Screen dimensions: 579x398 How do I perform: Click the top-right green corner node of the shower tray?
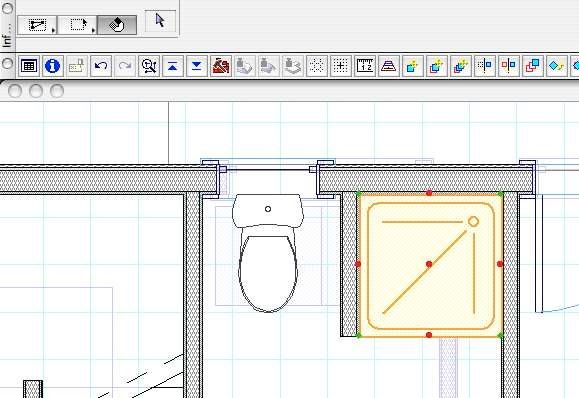(x=500, y=194)
